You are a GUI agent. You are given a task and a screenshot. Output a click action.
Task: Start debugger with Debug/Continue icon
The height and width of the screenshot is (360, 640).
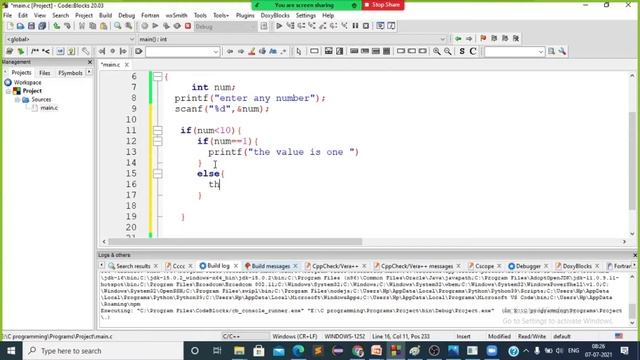pyautogui.click(x=279, y=26)
